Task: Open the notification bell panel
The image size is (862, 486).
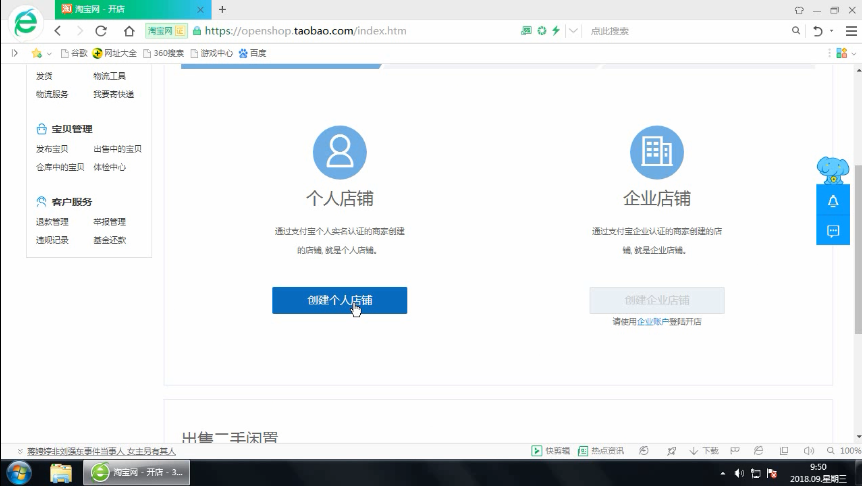Action: [x=833, y=201]
